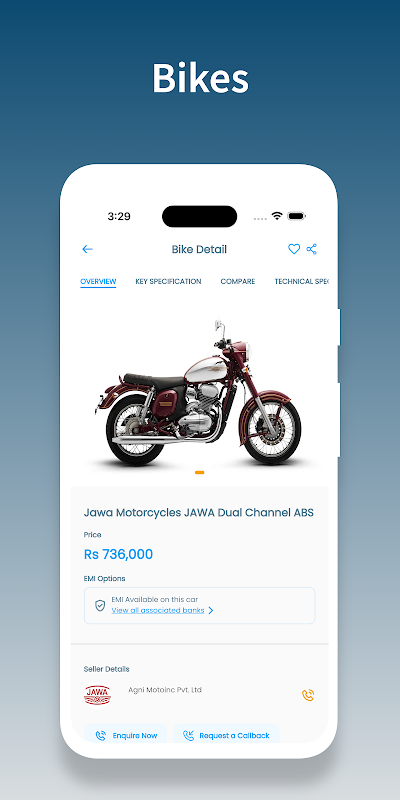Toggle the heart favorite icon
Screen dimensions: 400x800
click(294, 249)
